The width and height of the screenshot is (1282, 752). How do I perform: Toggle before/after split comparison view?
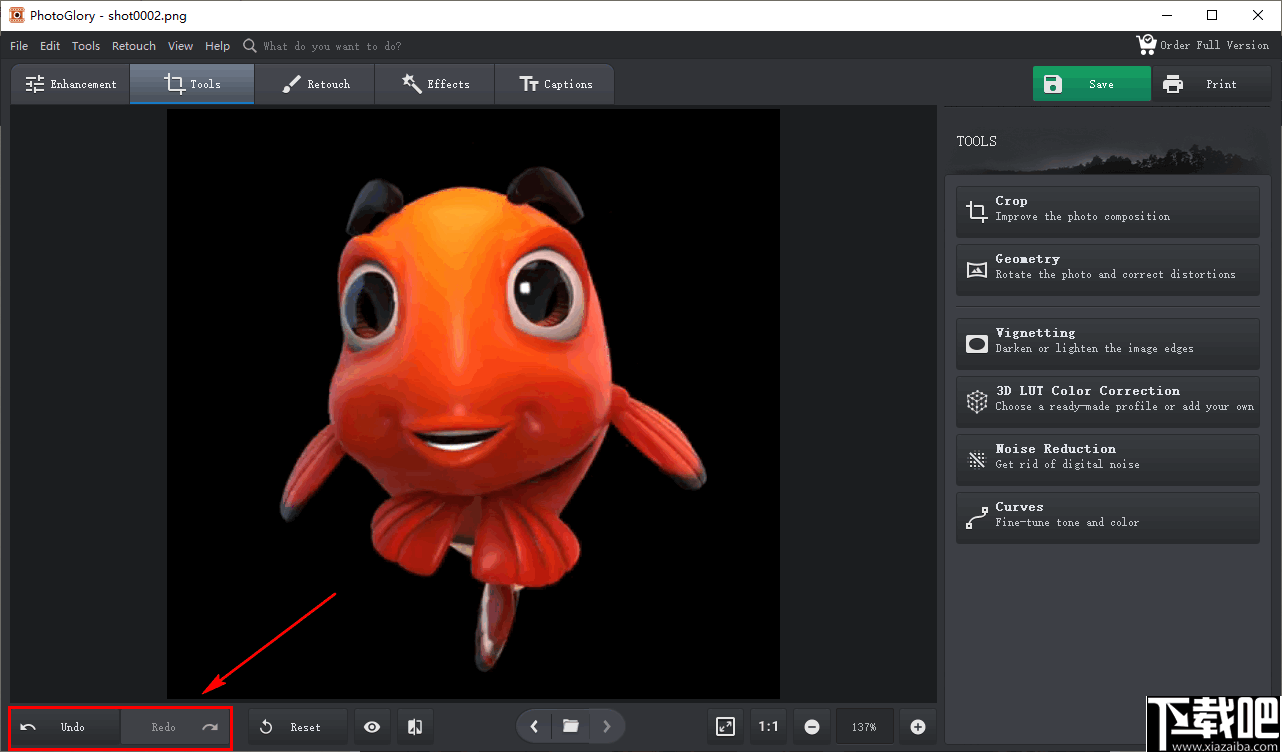[415, 727]
